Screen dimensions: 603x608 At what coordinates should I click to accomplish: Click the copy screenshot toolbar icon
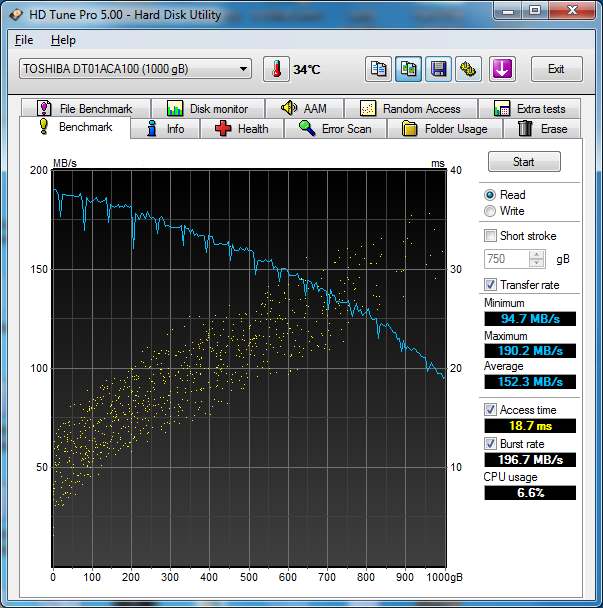408,69
